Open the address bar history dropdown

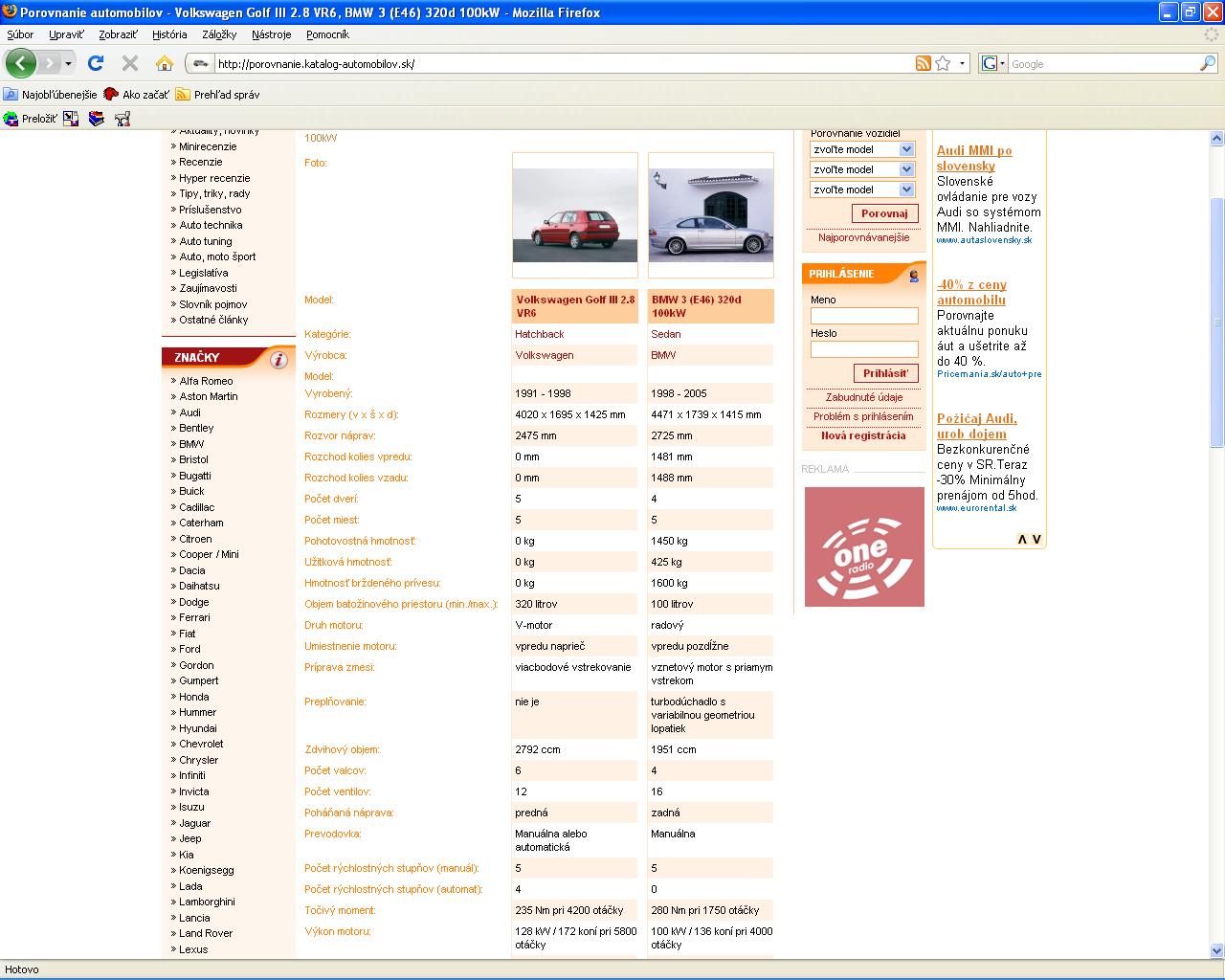tap(962, 63)
